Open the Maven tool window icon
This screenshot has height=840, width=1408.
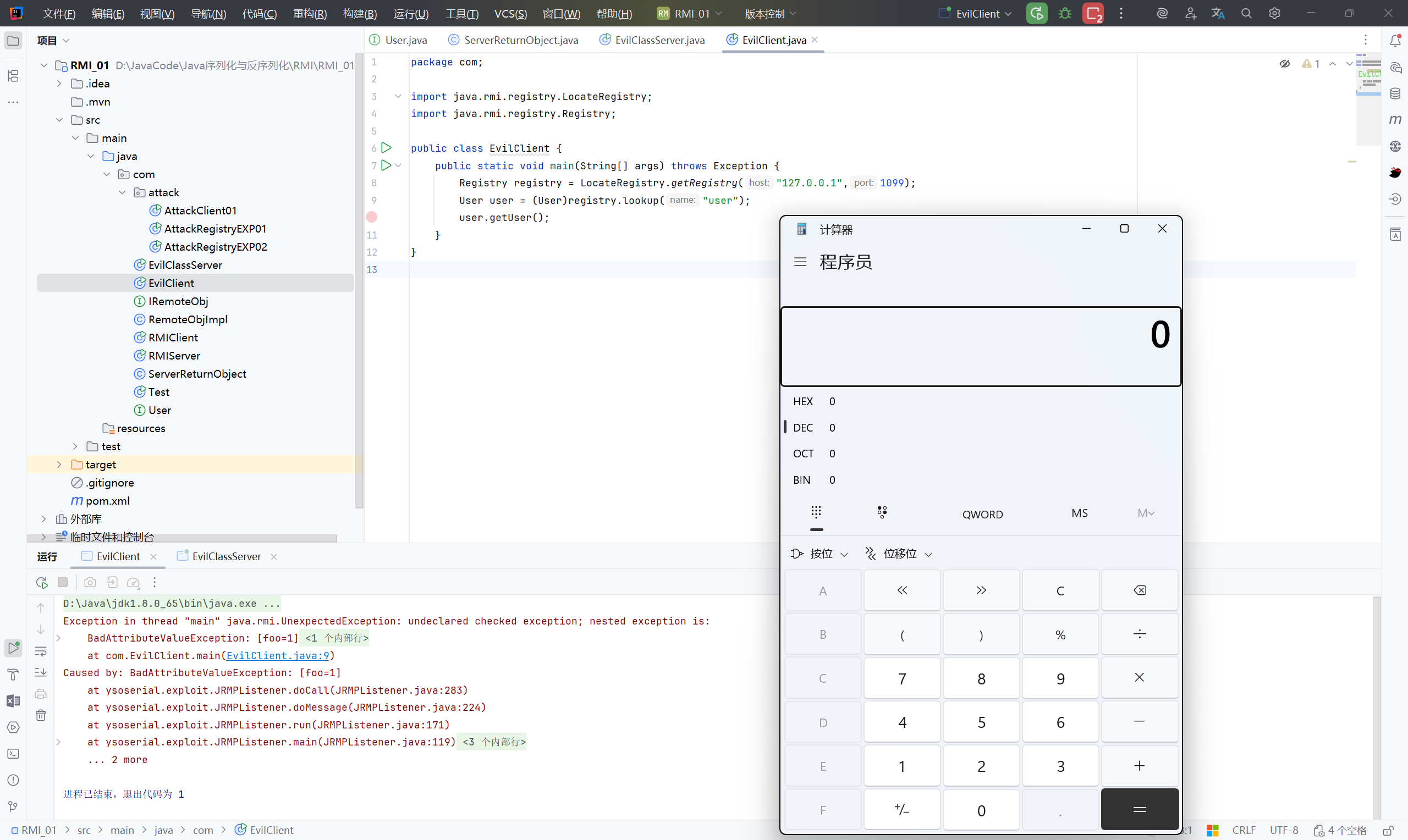tap(1395, 120)
